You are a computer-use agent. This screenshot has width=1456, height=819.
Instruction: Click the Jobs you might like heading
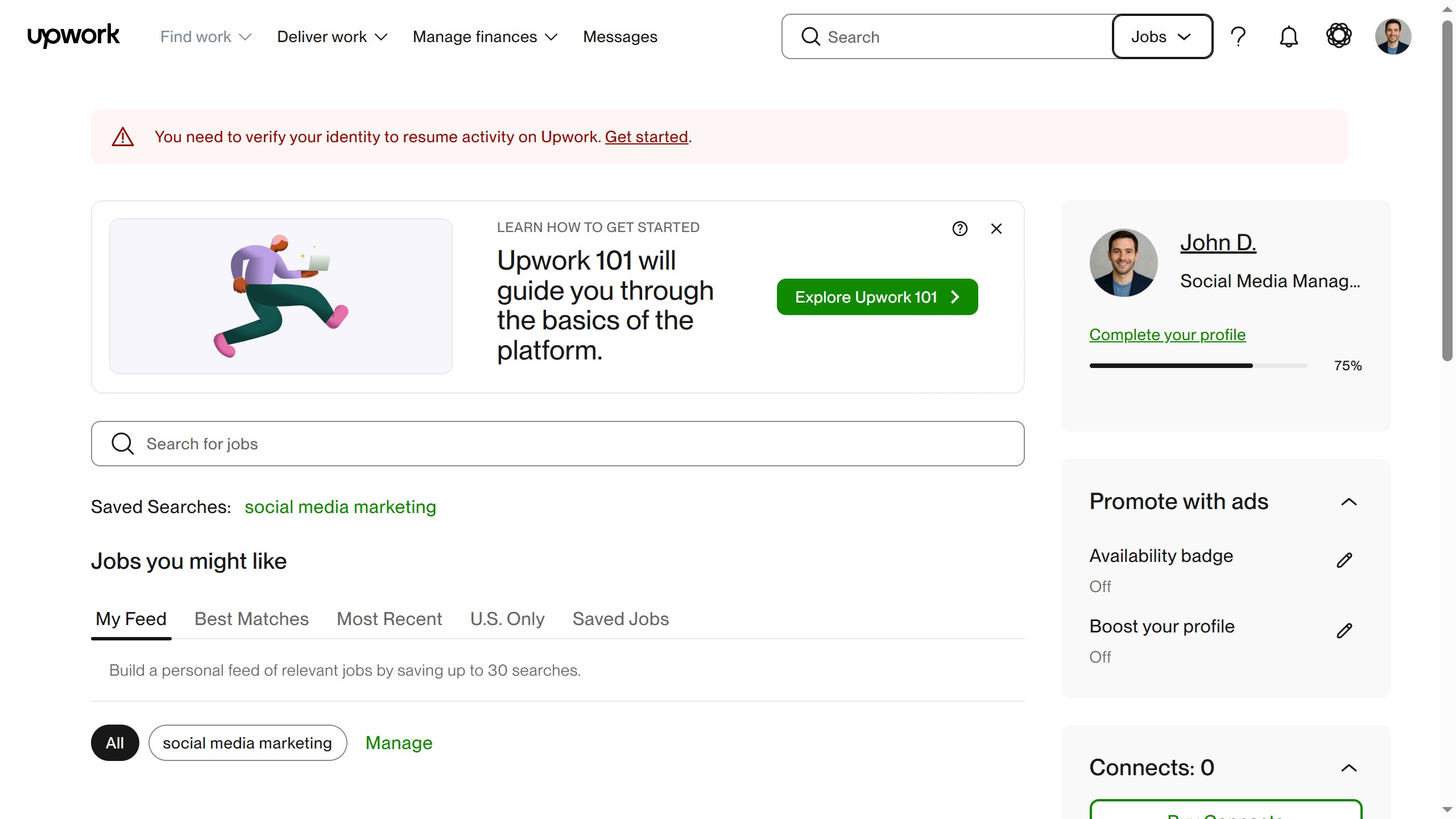tap(189, 561)
